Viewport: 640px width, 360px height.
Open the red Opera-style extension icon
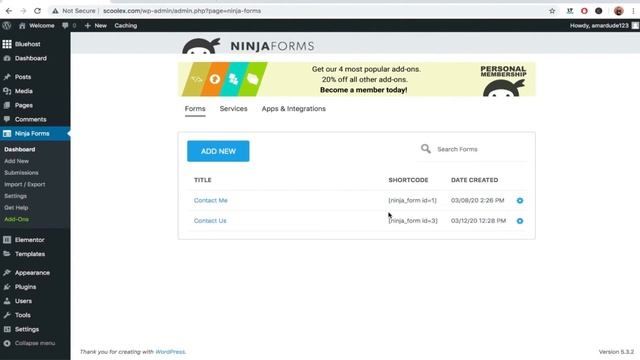coord(584,11)
